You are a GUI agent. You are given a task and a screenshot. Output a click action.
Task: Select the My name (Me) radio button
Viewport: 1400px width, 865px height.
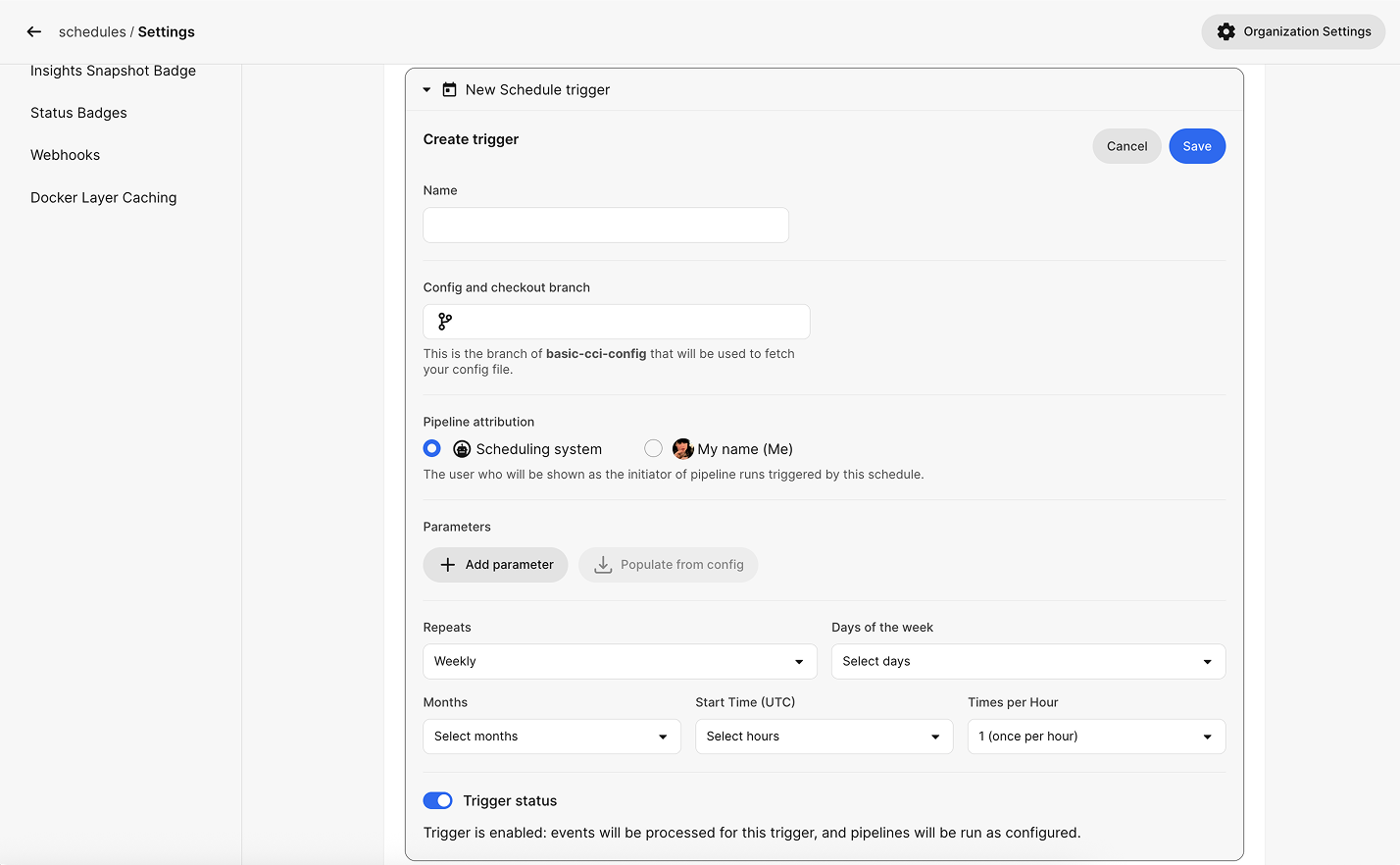[x=653, y=448]
